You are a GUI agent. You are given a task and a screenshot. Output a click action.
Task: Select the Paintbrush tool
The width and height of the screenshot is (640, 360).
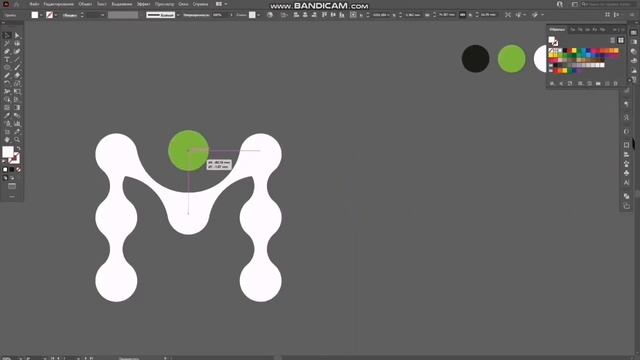[x=17, y=67]
